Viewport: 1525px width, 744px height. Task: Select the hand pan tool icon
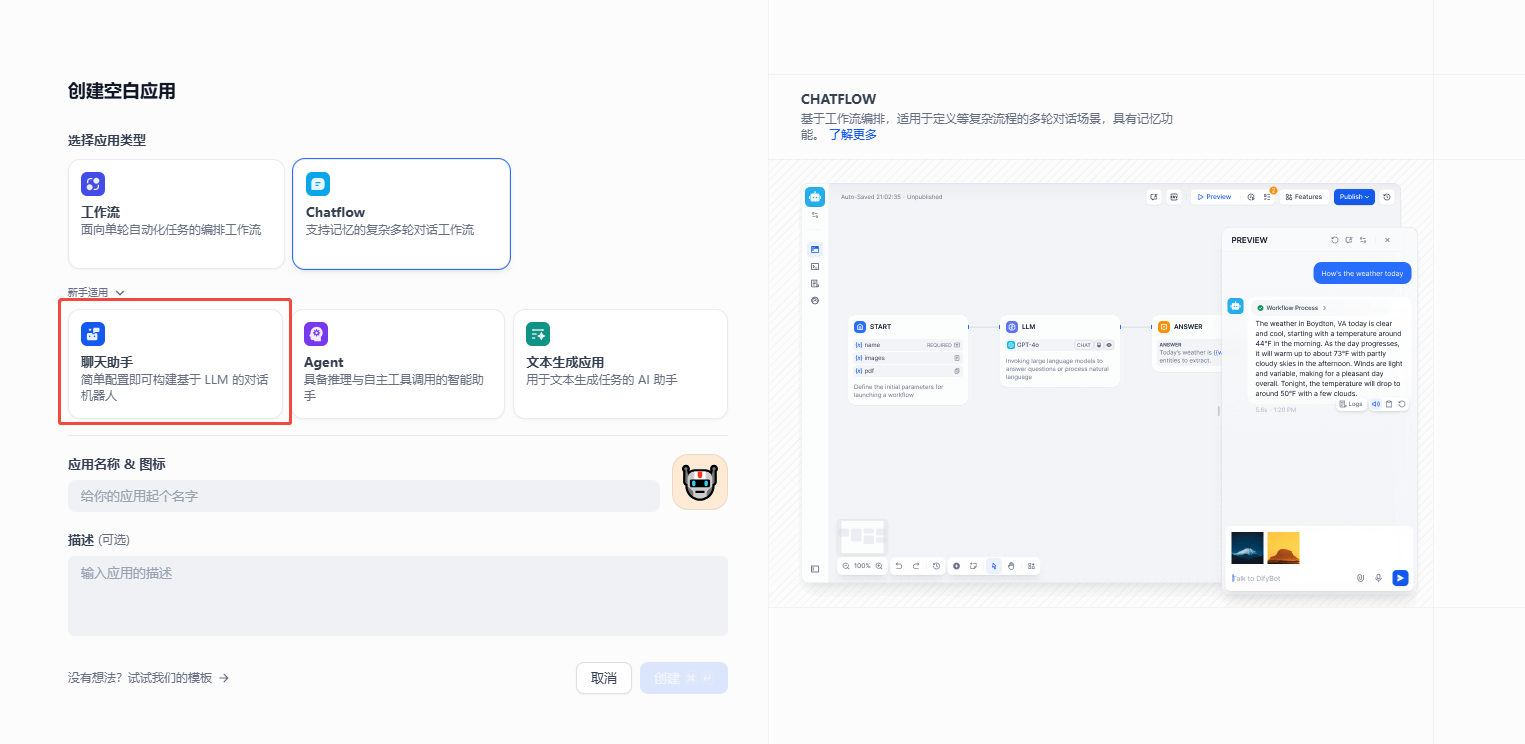click(1011, 566)
